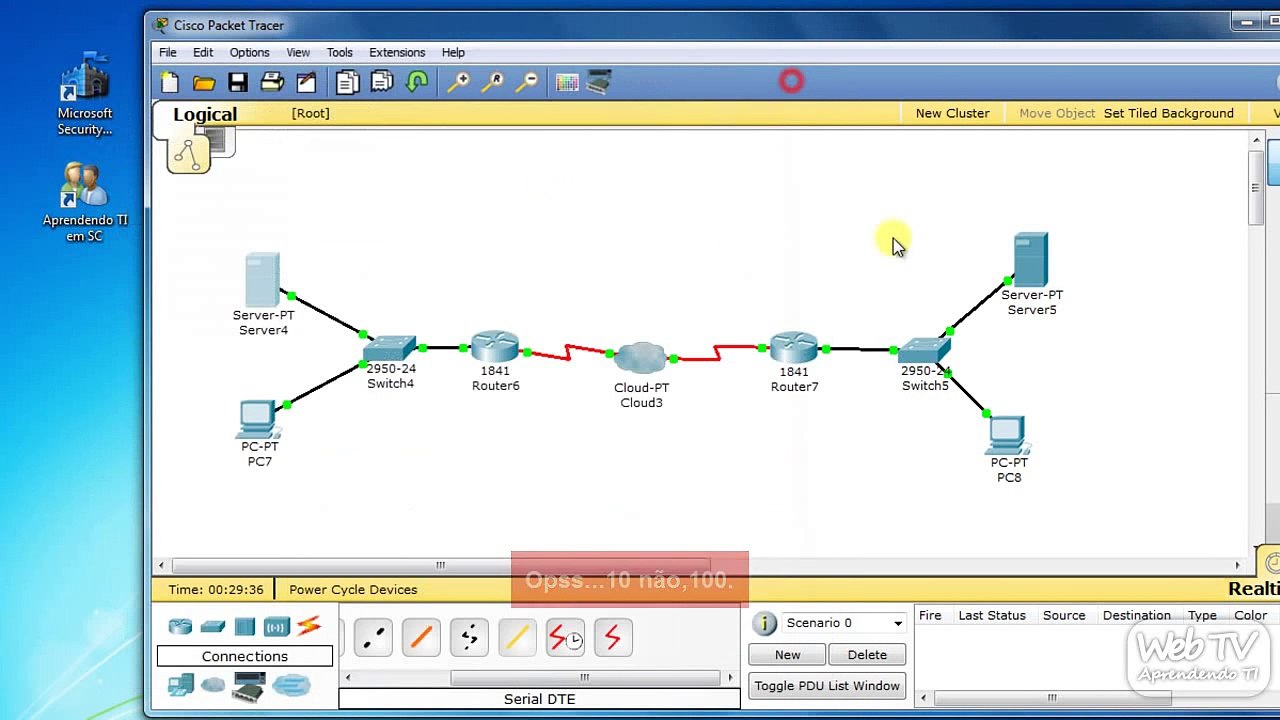Screen dimensions: 1280x720
Task: Select the Connections lightning bolt category
Action: [309, 626]
